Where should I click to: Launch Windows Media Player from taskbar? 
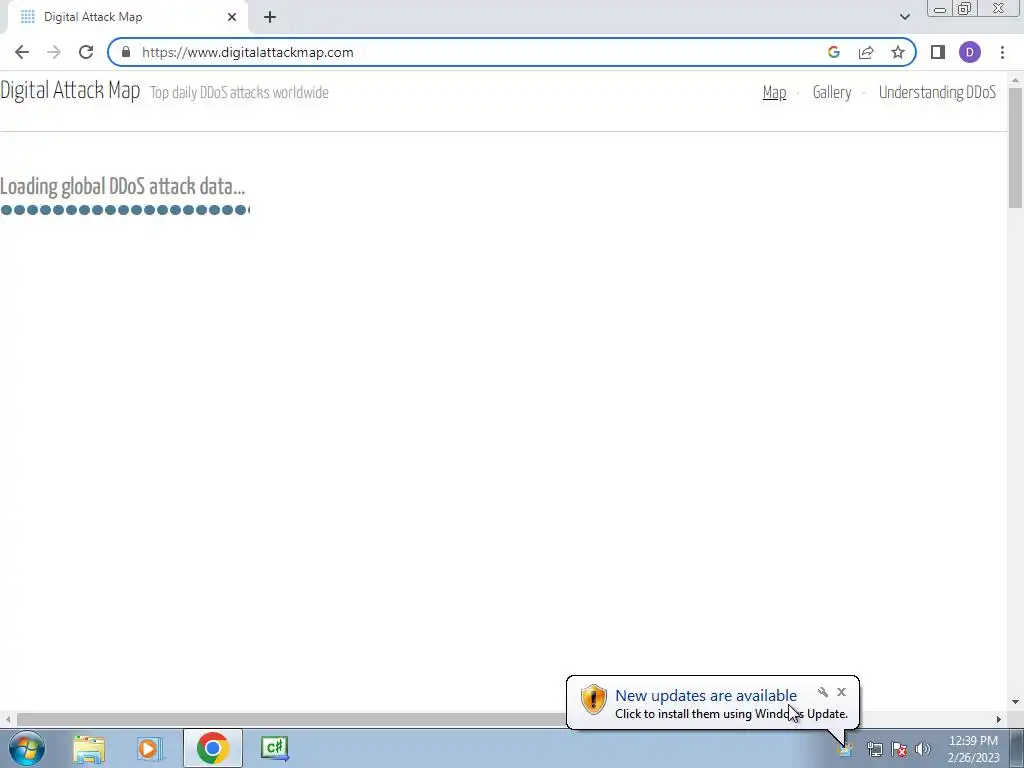coord(150,748)
